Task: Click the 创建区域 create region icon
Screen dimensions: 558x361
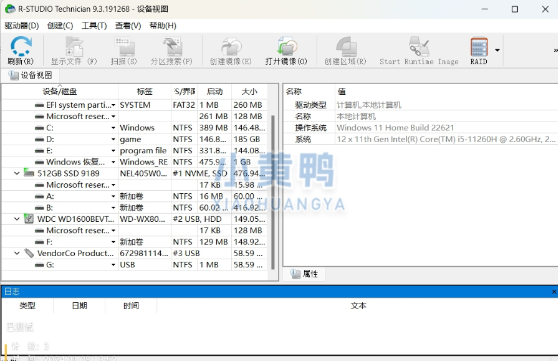Action: pyautogui.click(x=346, y=46)
